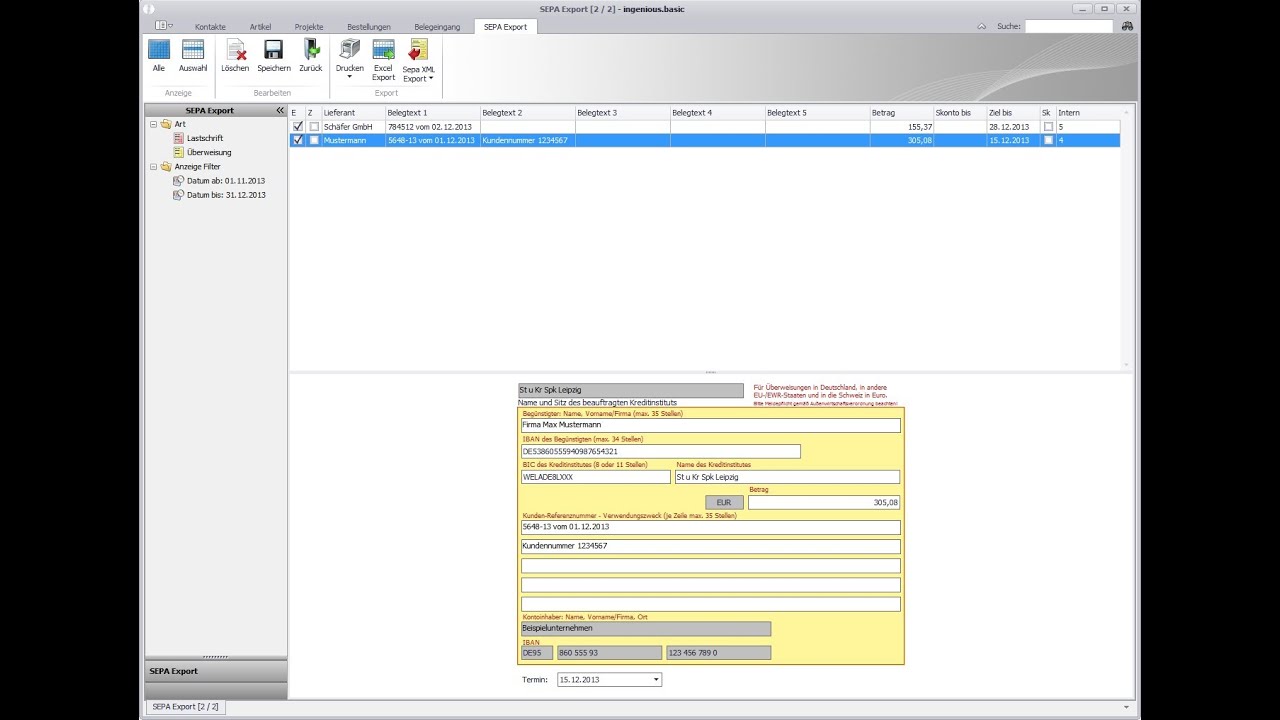The width and height of the screenshot is (1280, 720).
Task: Click the Auswahl selection icon
Action: (193, 50)
